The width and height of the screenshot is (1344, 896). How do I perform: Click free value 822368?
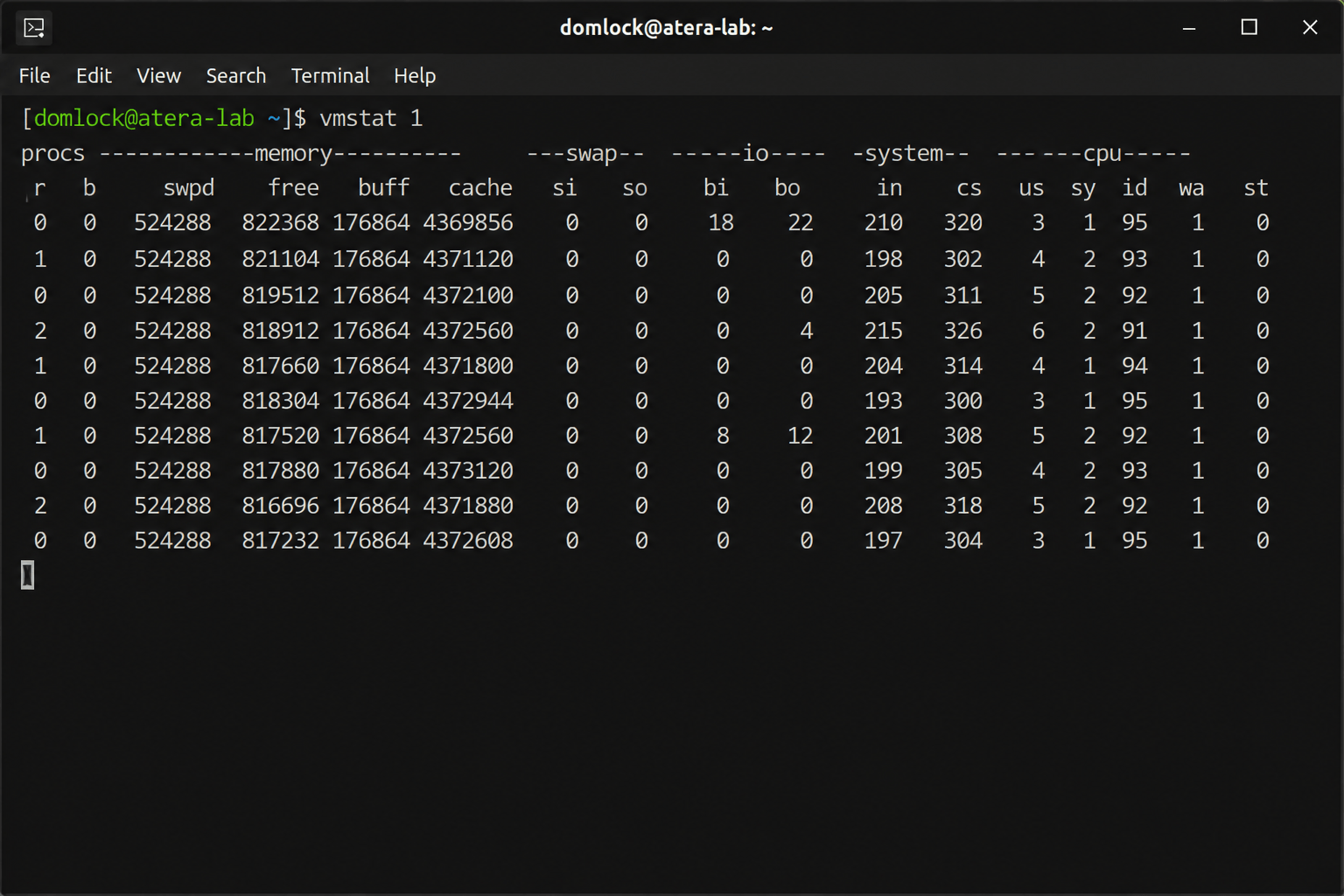280,223
